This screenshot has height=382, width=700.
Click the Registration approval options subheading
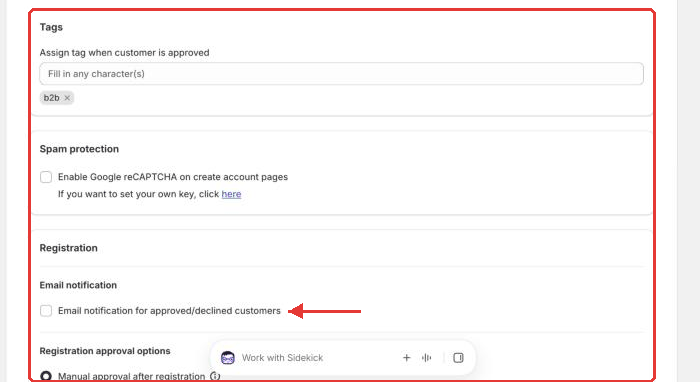point(105,351)
